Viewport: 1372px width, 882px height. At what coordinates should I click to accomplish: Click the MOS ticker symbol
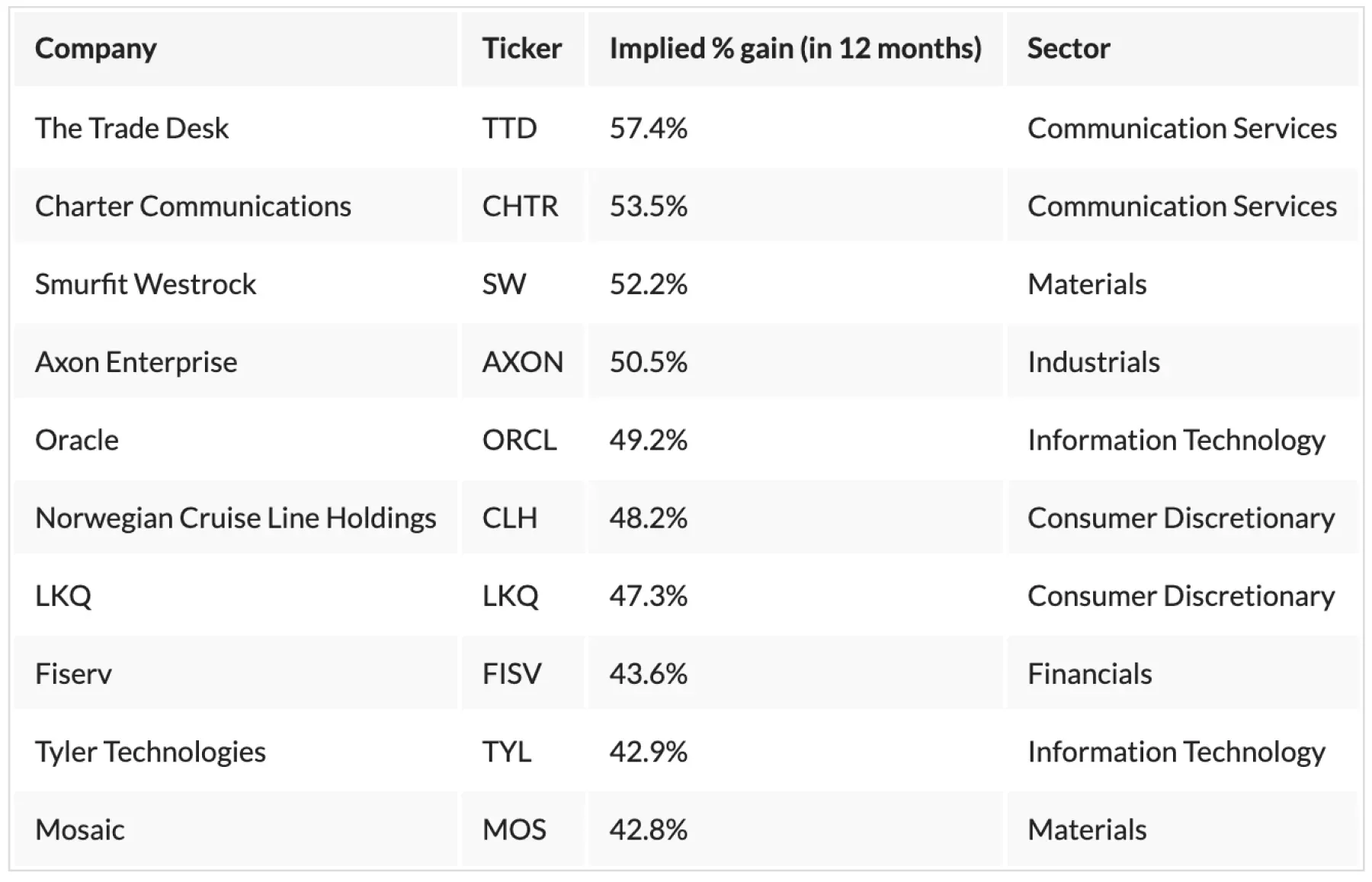click(514, 829)
